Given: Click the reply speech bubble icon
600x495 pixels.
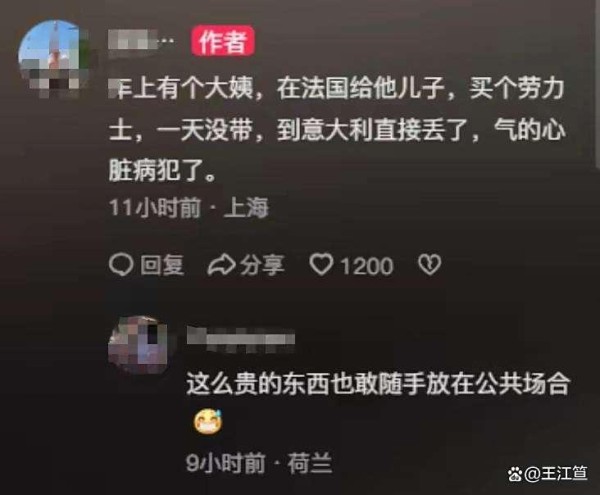Looking at the screenshot, I should coord(121,265).
